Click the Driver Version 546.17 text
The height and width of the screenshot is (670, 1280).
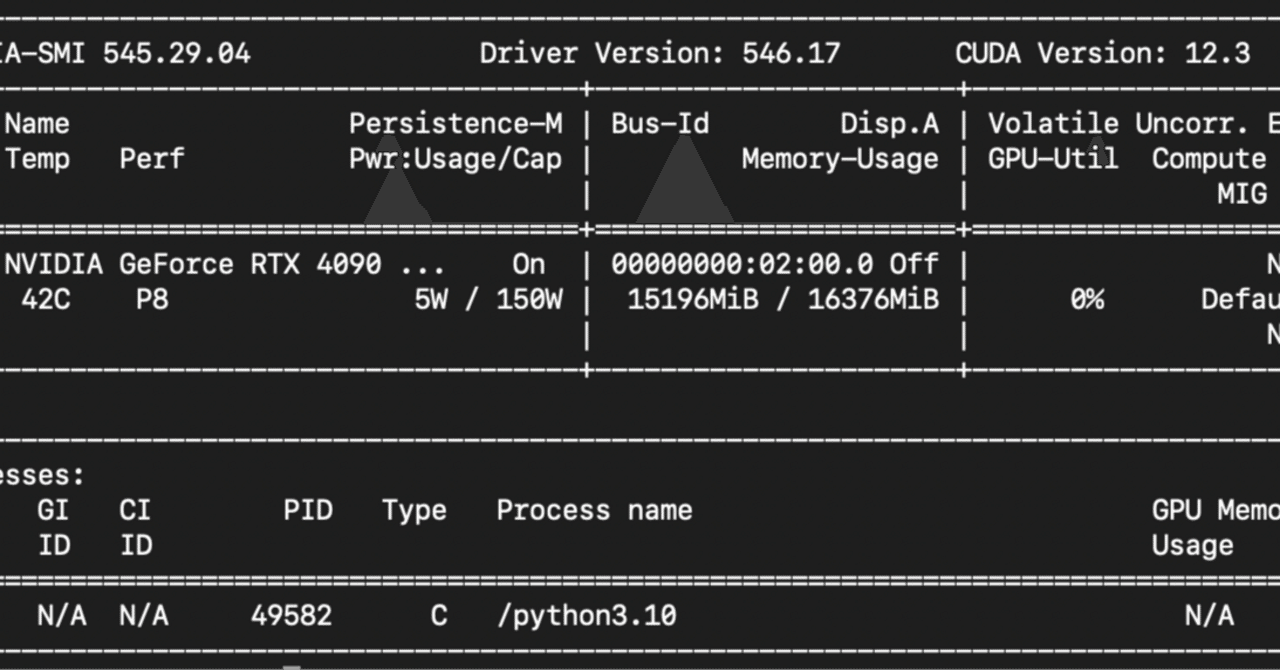[x=661, y=53]
